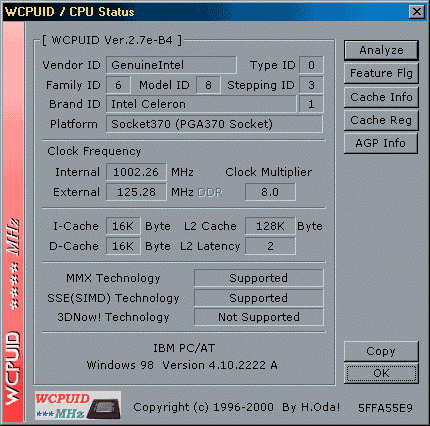Click the Stepping ID value 3
Viewport: 430px width, 426px height.
(311, 85)
